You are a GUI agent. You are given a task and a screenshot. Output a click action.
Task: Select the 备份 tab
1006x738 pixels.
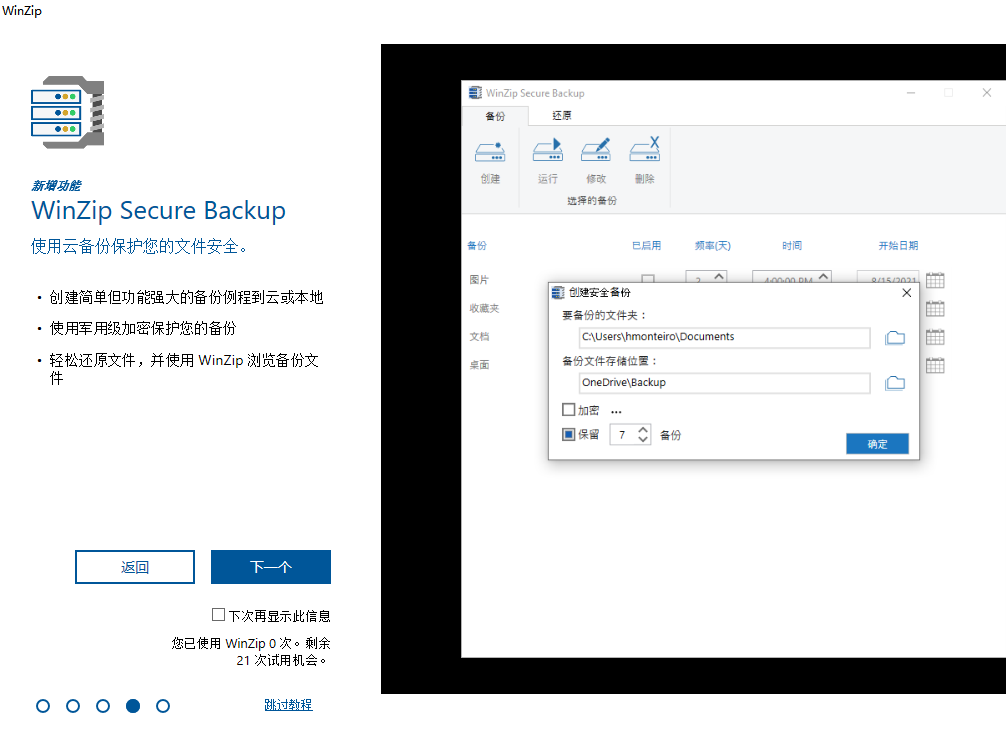[495, 116]
